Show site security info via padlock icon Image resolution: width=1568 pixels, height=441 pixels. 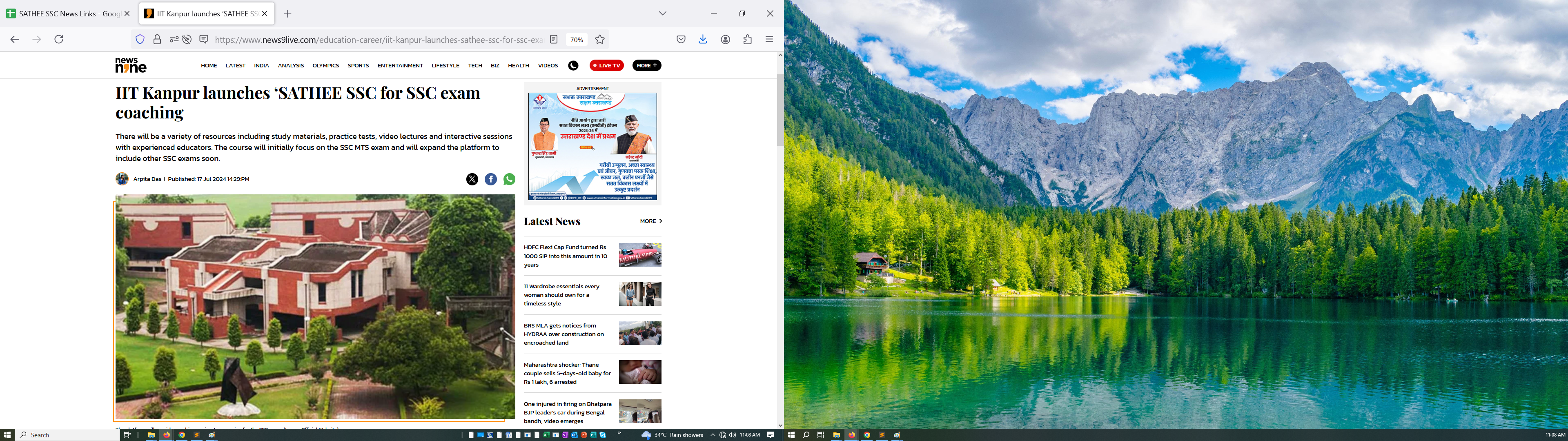click(157, 40)
